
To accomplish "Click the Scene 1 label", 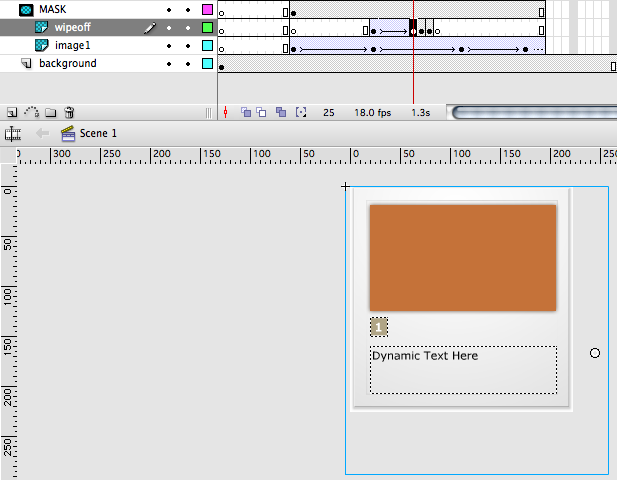I will 98,133.
